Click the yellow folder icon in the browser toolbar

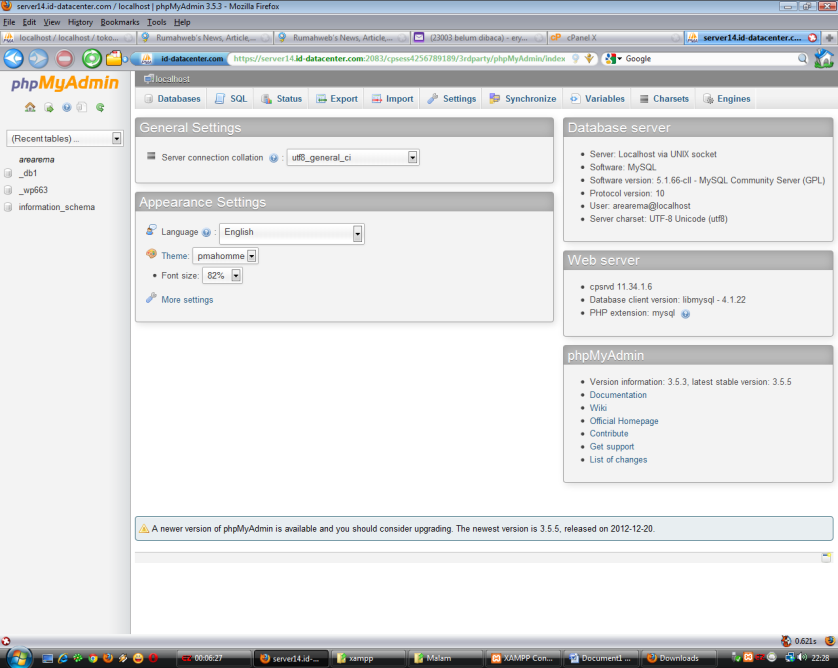click(x=113, y=58)
